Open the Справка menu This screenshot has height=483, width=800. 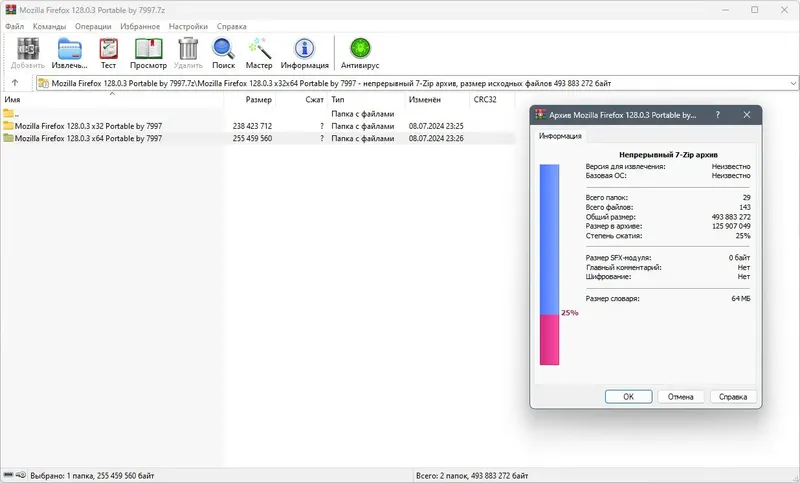click(x=232, y=26)
